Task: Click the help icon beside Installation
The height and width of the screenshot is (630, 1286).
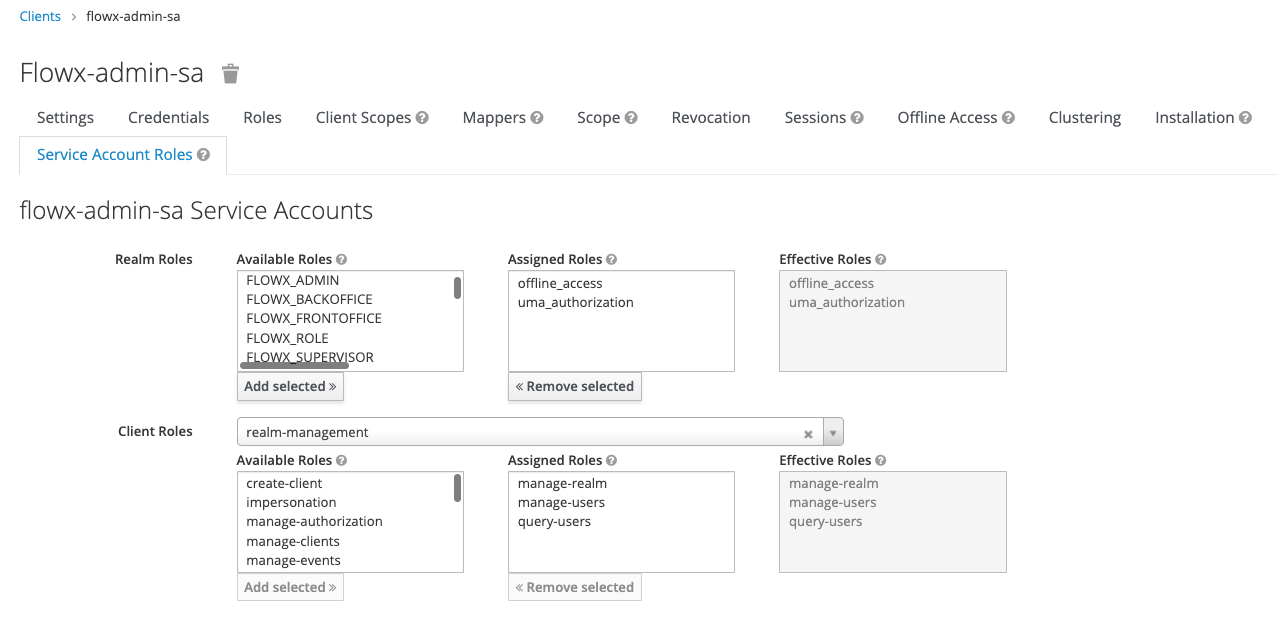Action: tap(1245, 117)
